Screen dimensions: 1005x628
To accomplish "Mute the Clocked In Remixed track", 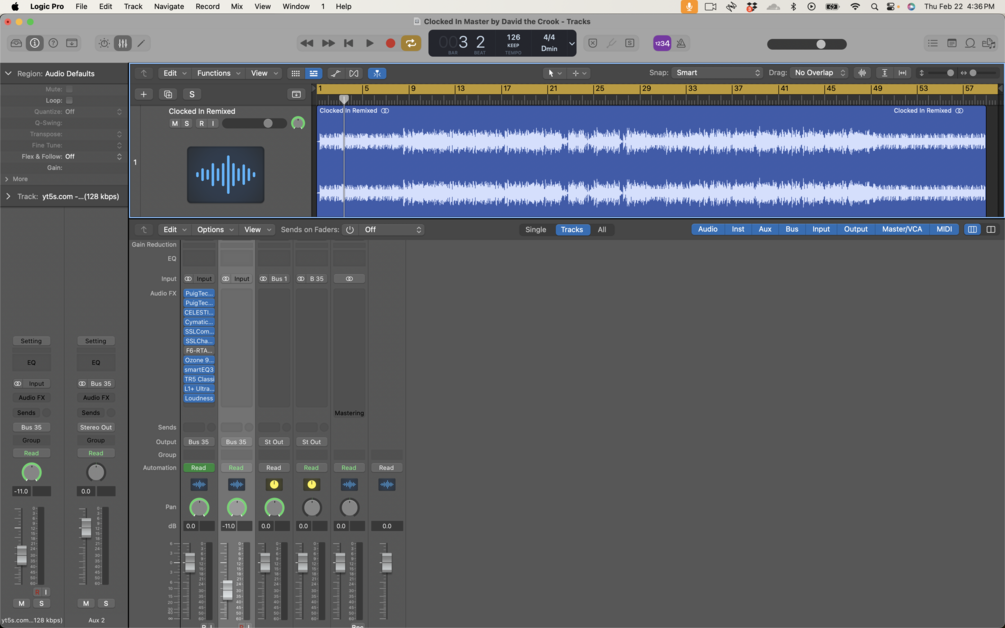I will click(x=174, y=123).
